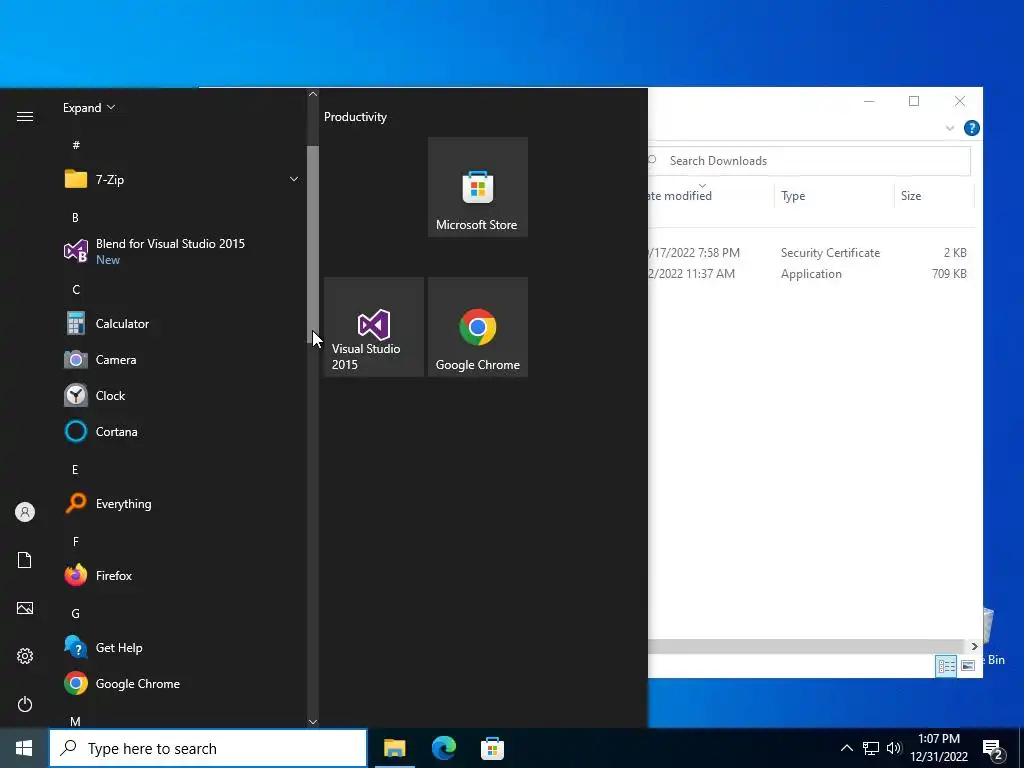Screen dimensions: 1024x768
Task: Click the letter G section header
Action: point(76,613)
